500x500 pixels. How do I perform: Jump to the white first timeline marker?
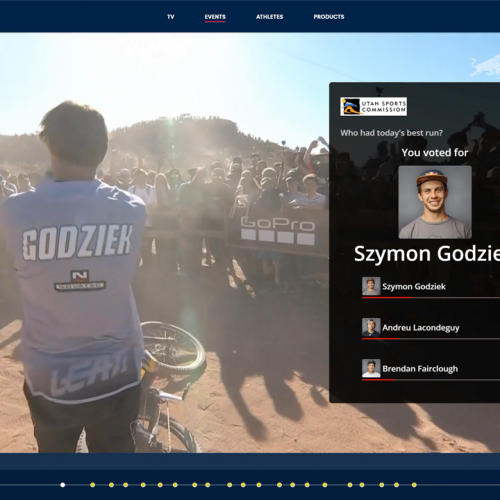tap(63, 485)
